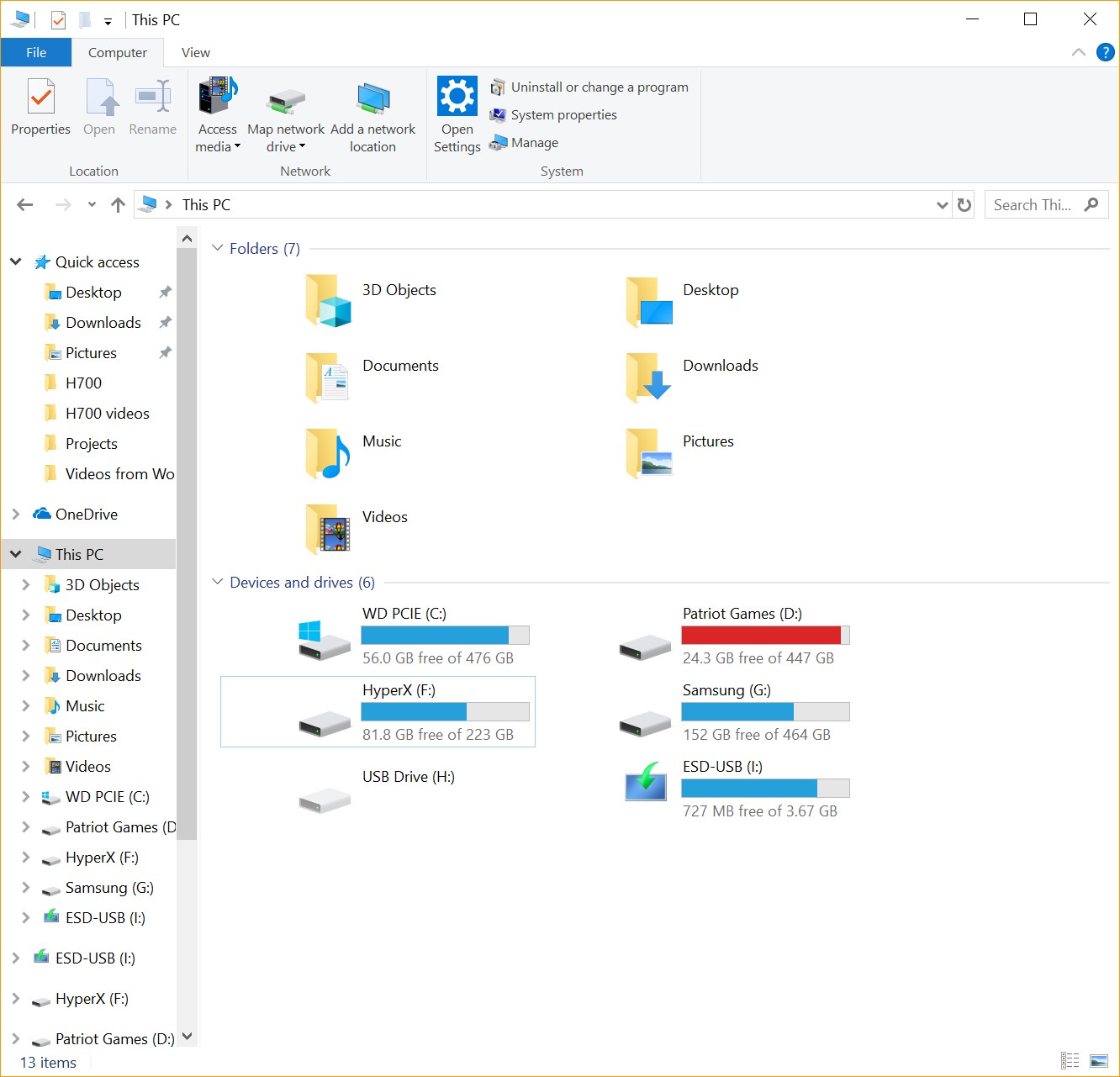Click System properties in ribbon
1120x1077 pixels.
coord(563,115)
